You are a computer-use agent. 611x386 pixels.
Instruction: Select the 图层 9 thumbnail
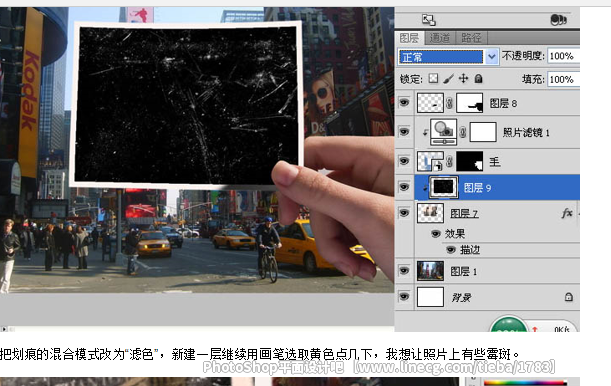click(x=443, y=187)
